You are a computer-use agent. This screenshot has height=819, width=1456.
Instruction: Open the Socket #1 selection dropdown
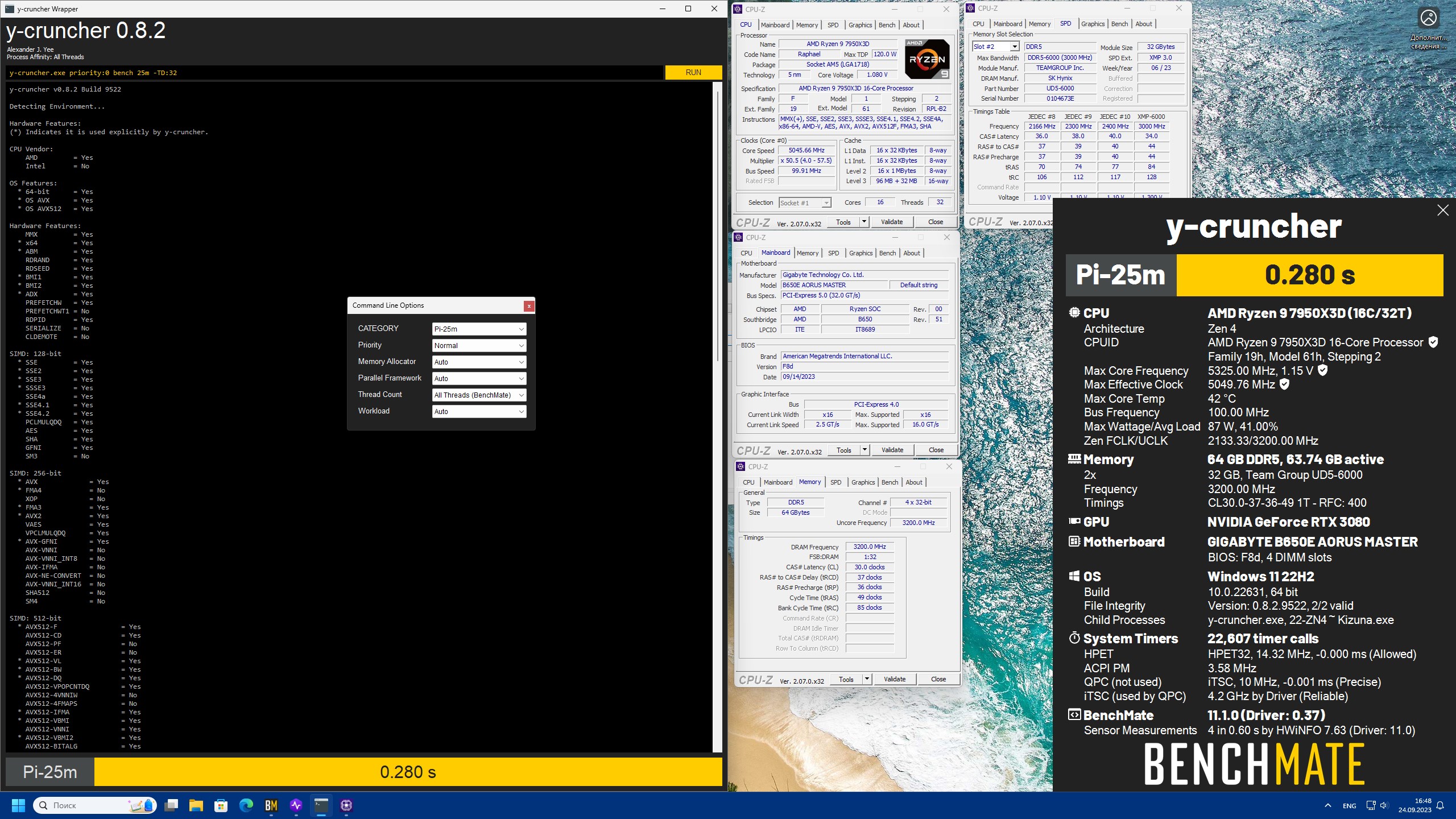[x=805, y=203]
